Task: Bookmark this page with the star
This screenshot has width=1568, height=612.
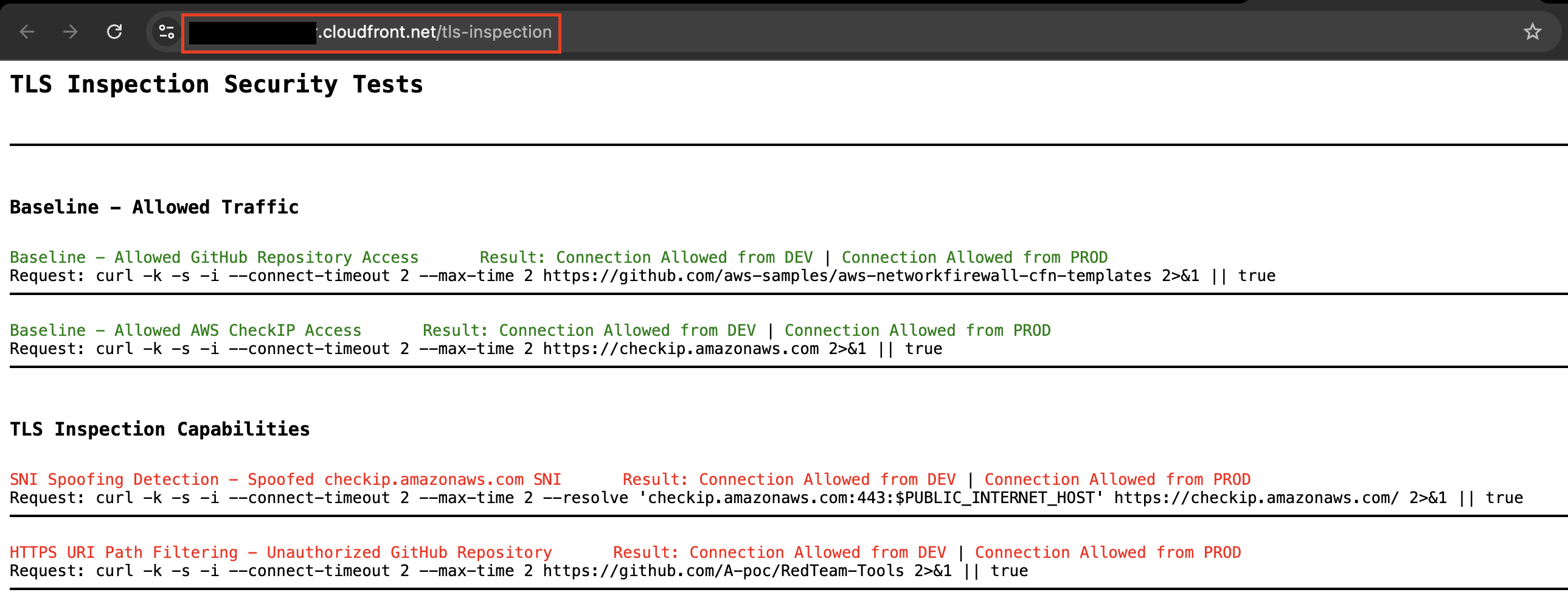Action: [x=1532, y=32]
